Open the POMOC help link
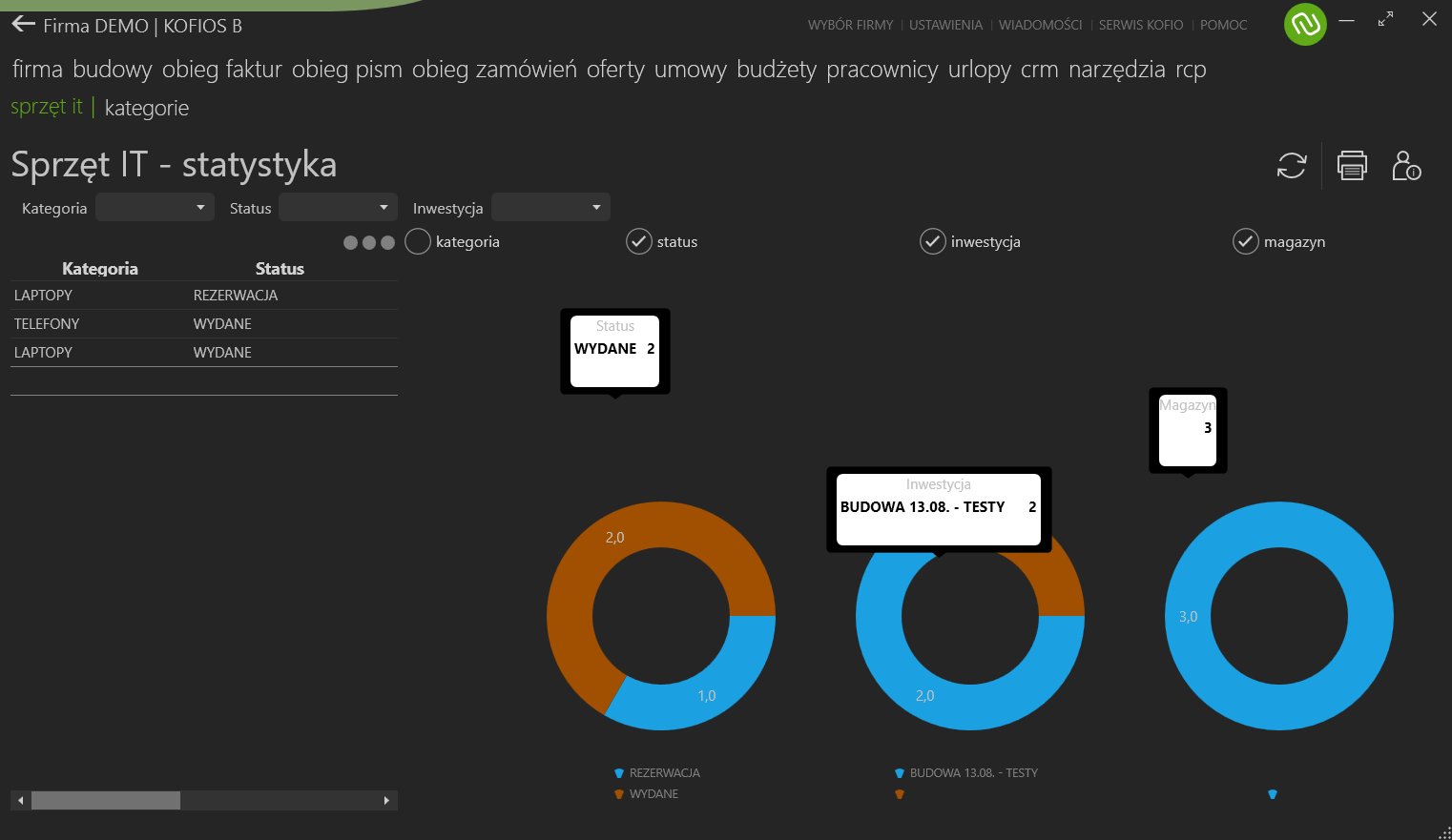The image size is (1452, 840). (1224, 25)
